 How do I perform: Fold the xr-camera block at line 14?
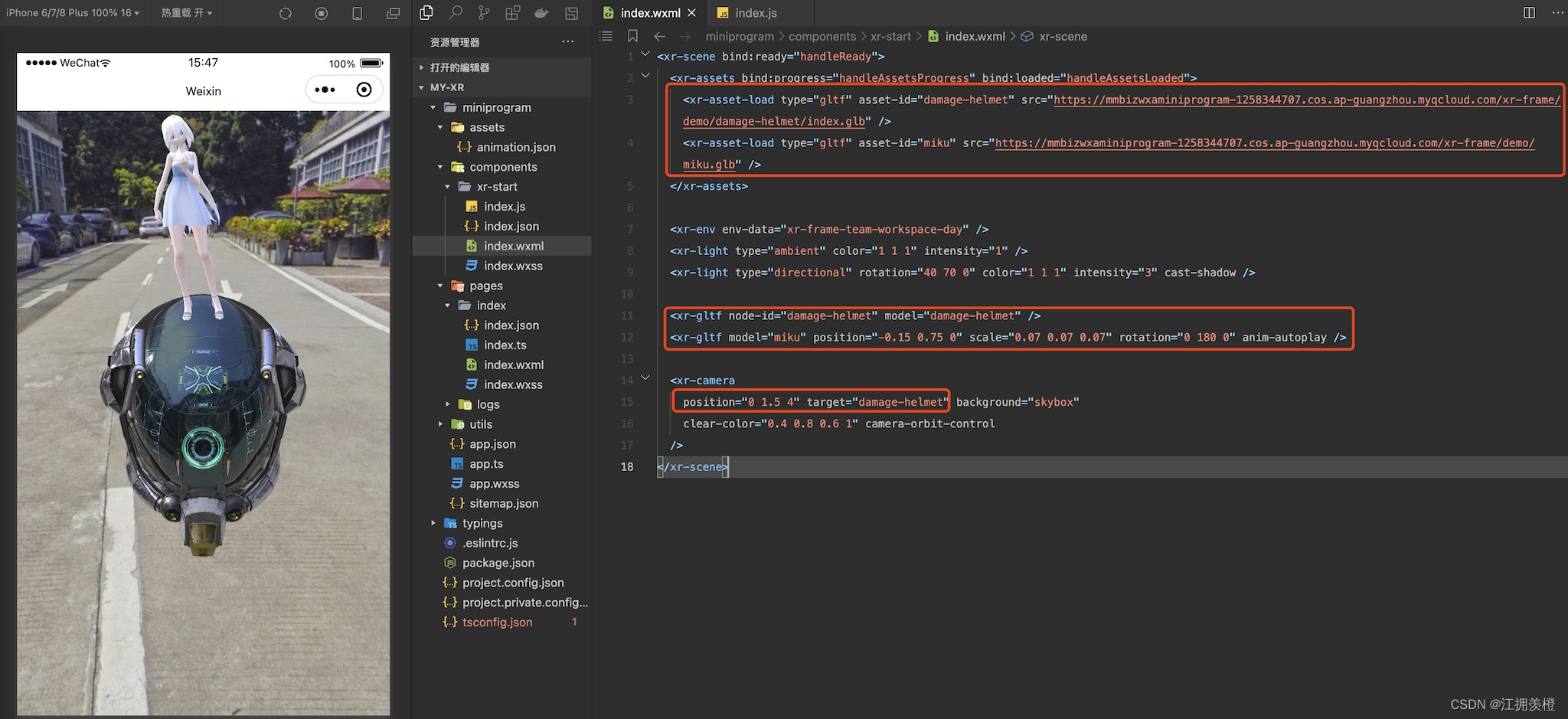[645, 377]
